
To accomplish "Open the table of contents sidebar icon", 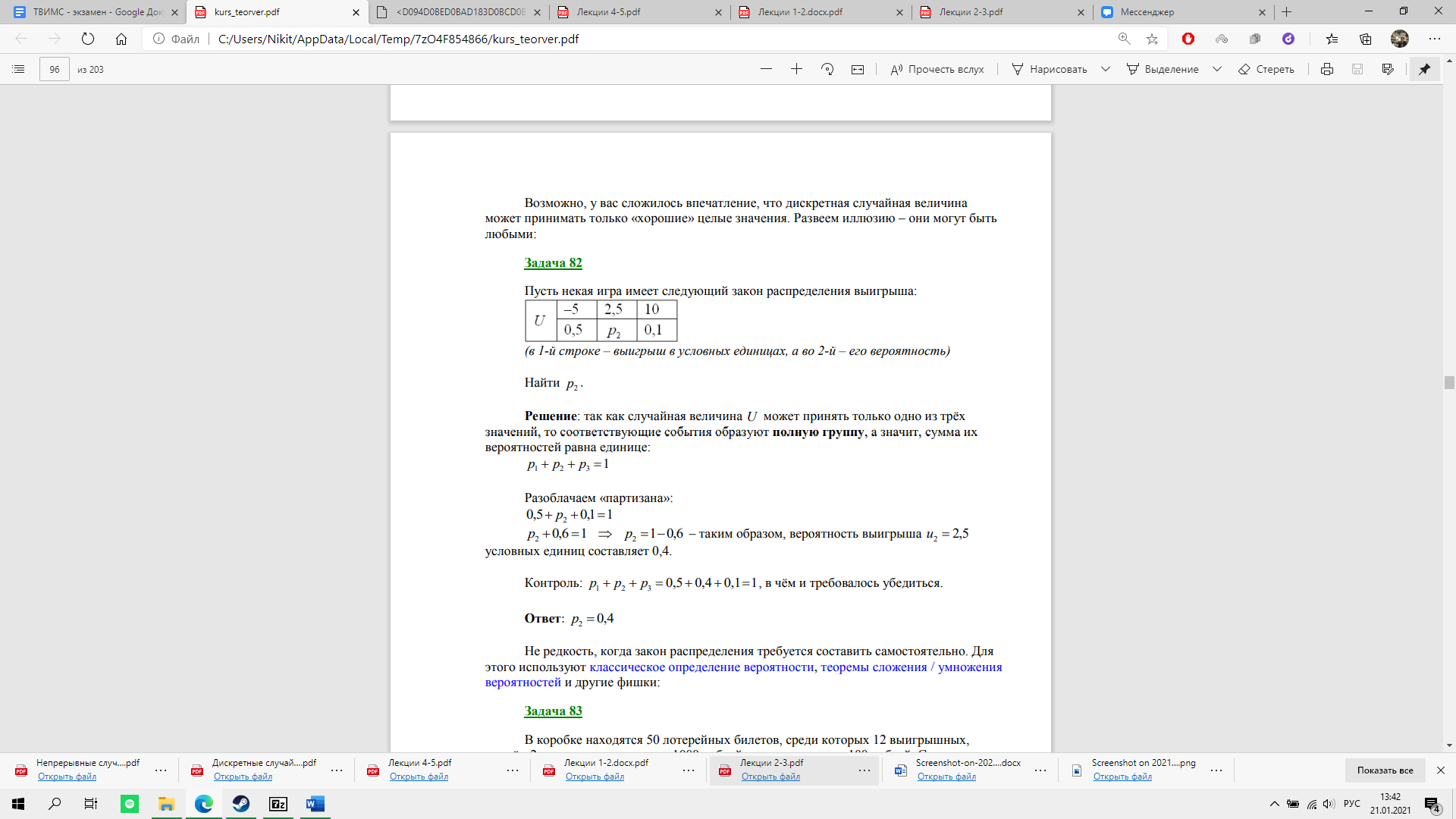I will (19, 69).
